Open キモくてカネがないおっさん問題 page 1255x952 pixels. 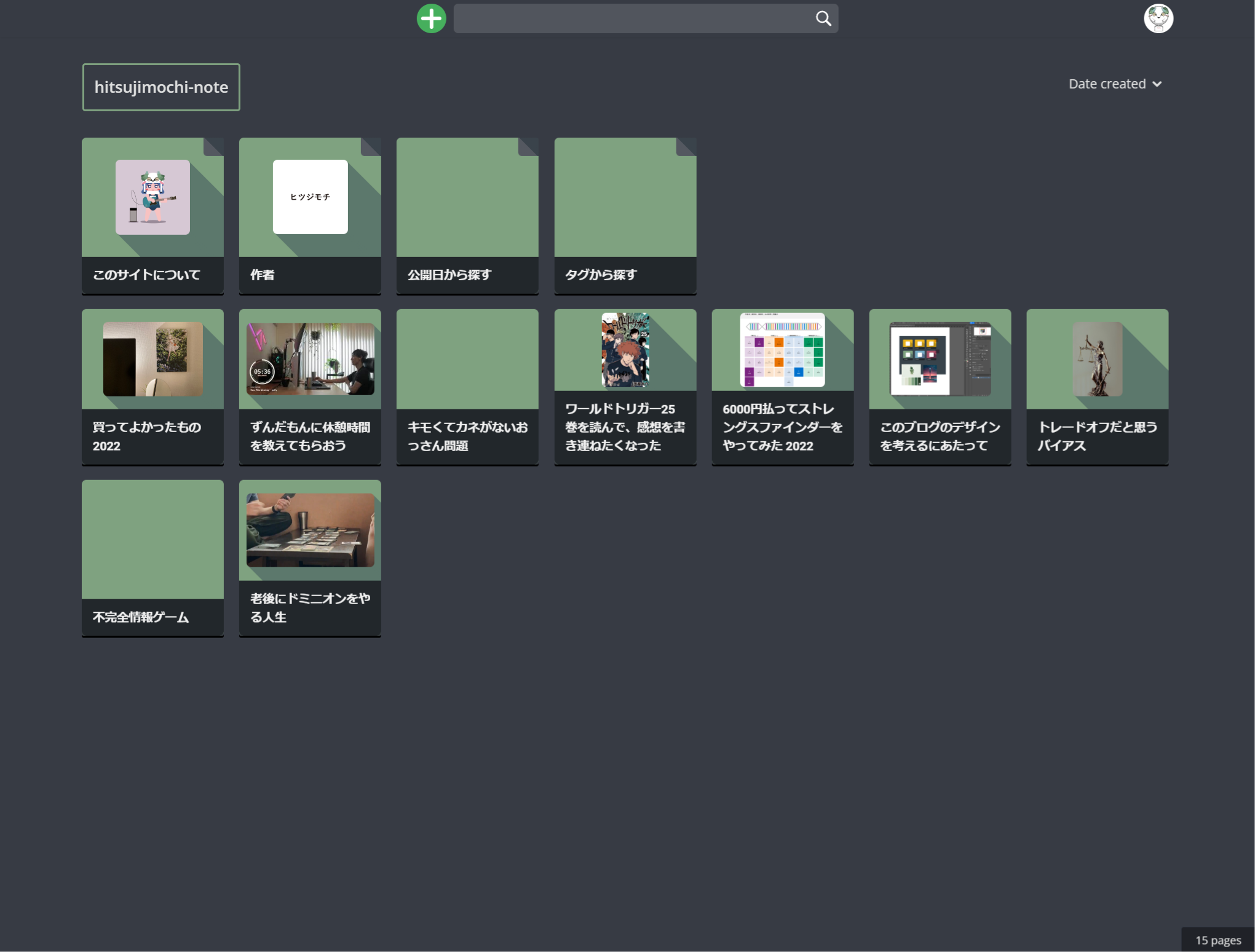pos(467,387)
